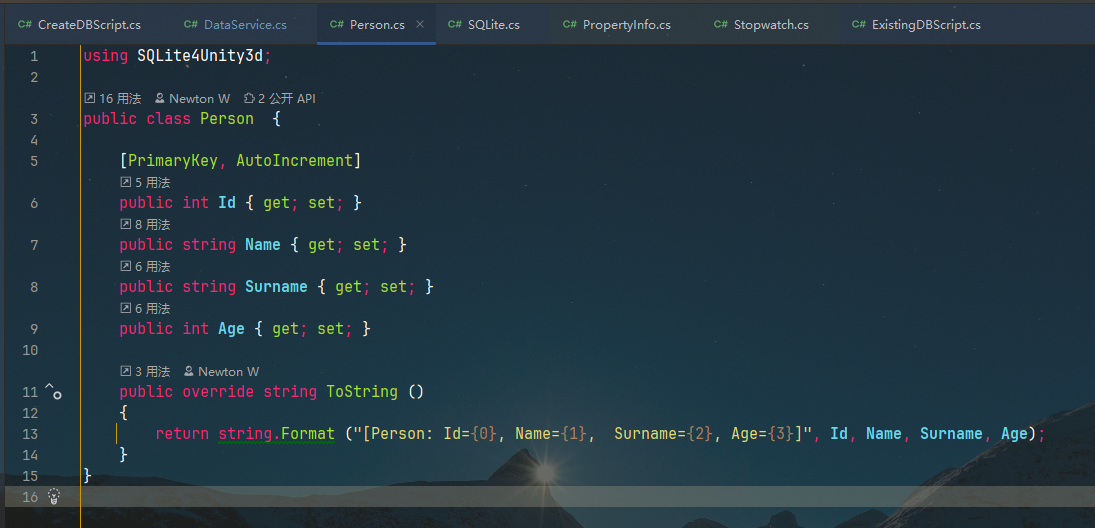The image size is (1095, 528).
Task: Click the Surname property name on line 8
Action: coord(277,287)
